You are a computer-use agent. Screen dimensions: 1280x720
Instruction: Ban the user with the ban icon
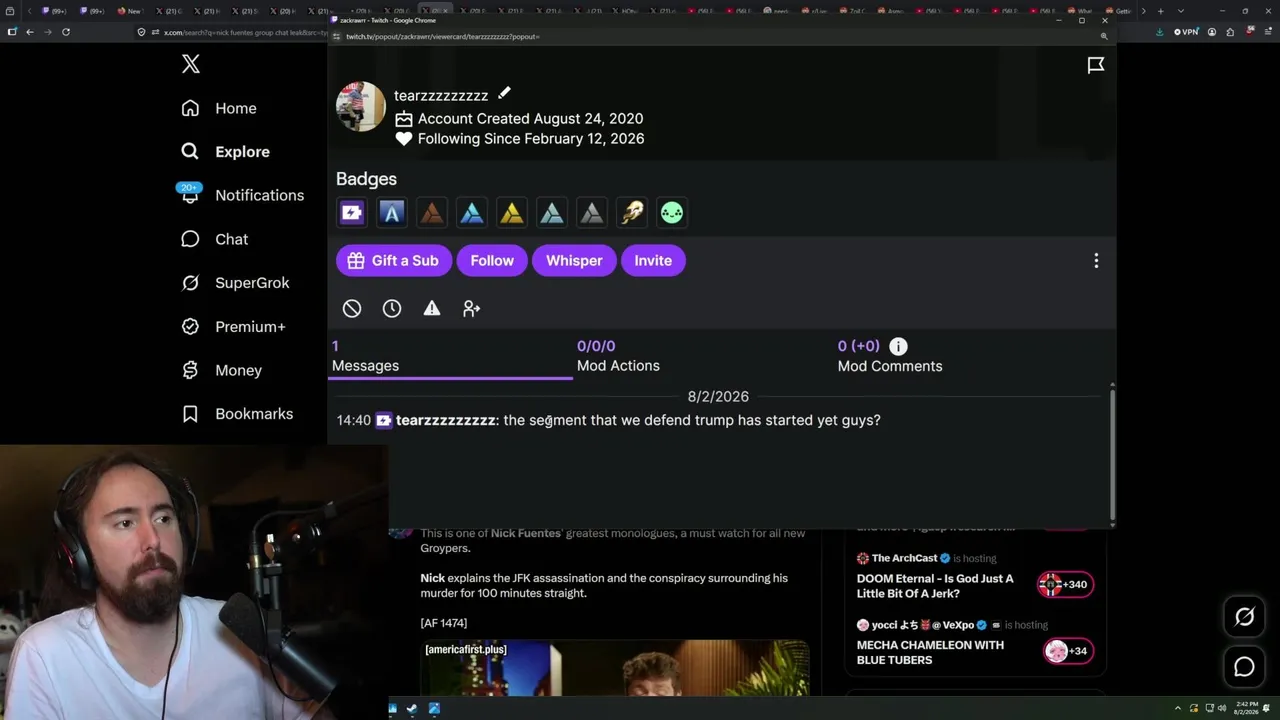pyautogui.click(x=352, y=309)
